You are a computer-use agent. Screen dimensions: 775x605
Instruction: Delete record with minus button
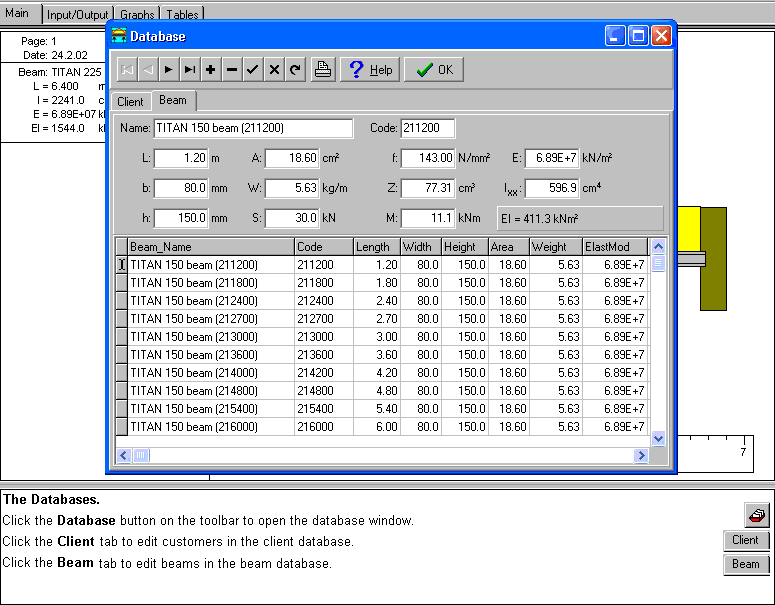[x=231, y=70]
